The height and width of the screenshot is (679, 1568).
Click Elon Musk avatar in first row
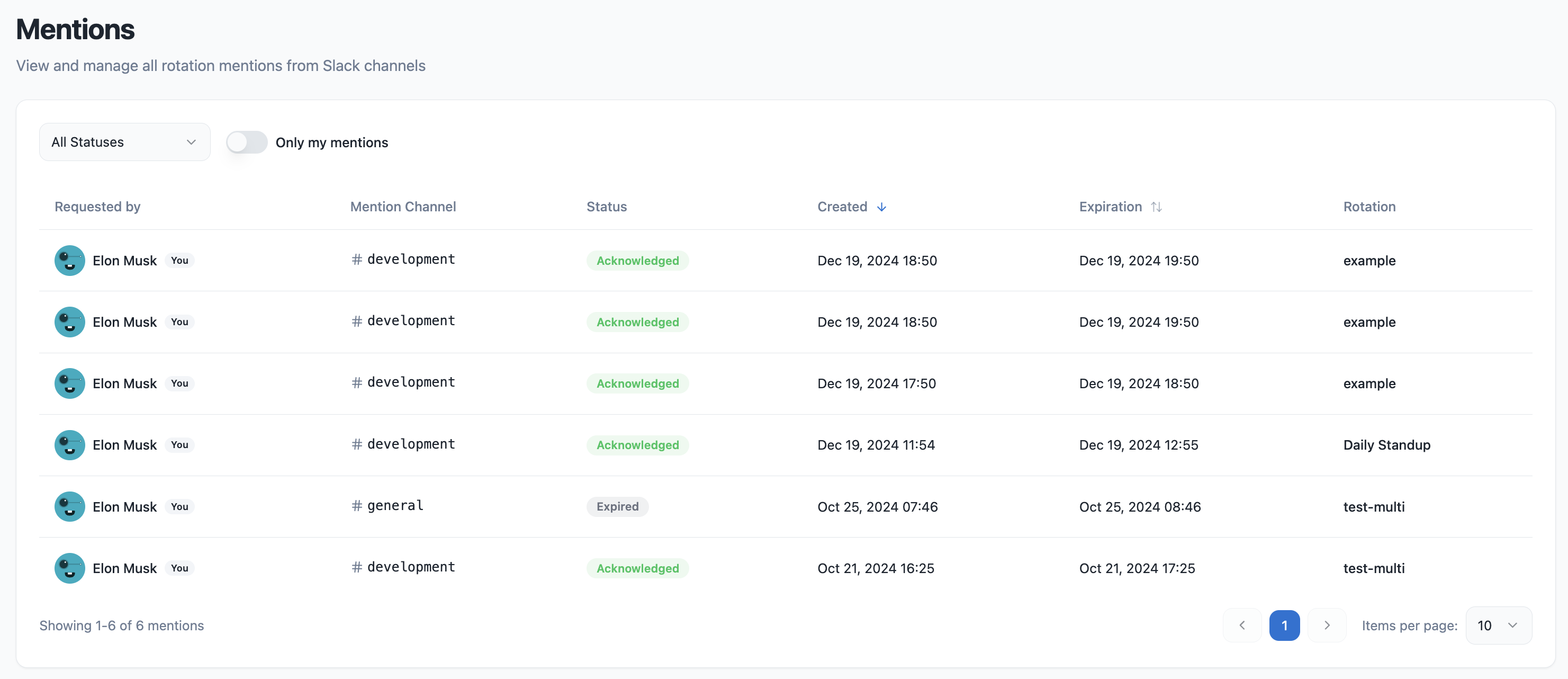[x=69, y=261]
